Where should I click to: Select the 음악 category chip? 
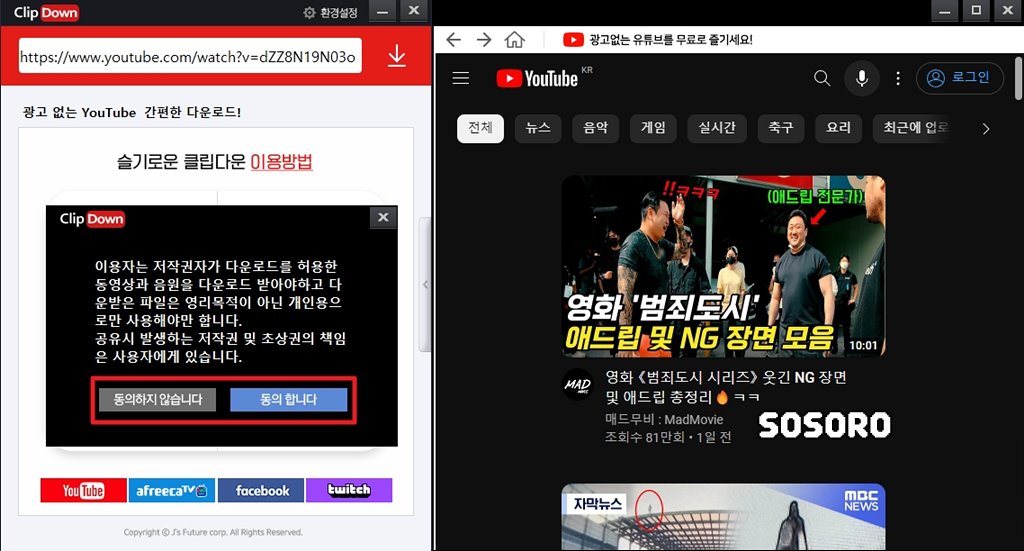point(596,128)
